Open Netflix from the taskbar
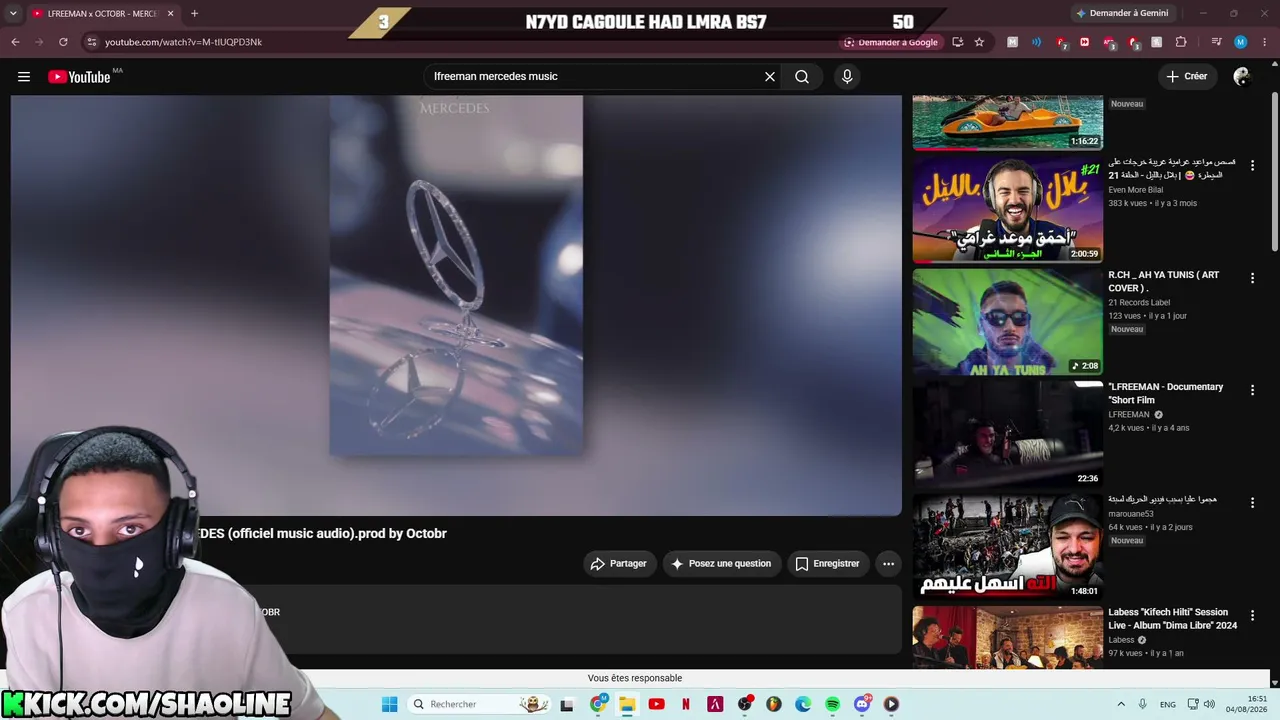Viewport: 1280px width, 720px height. coord(686,704)
